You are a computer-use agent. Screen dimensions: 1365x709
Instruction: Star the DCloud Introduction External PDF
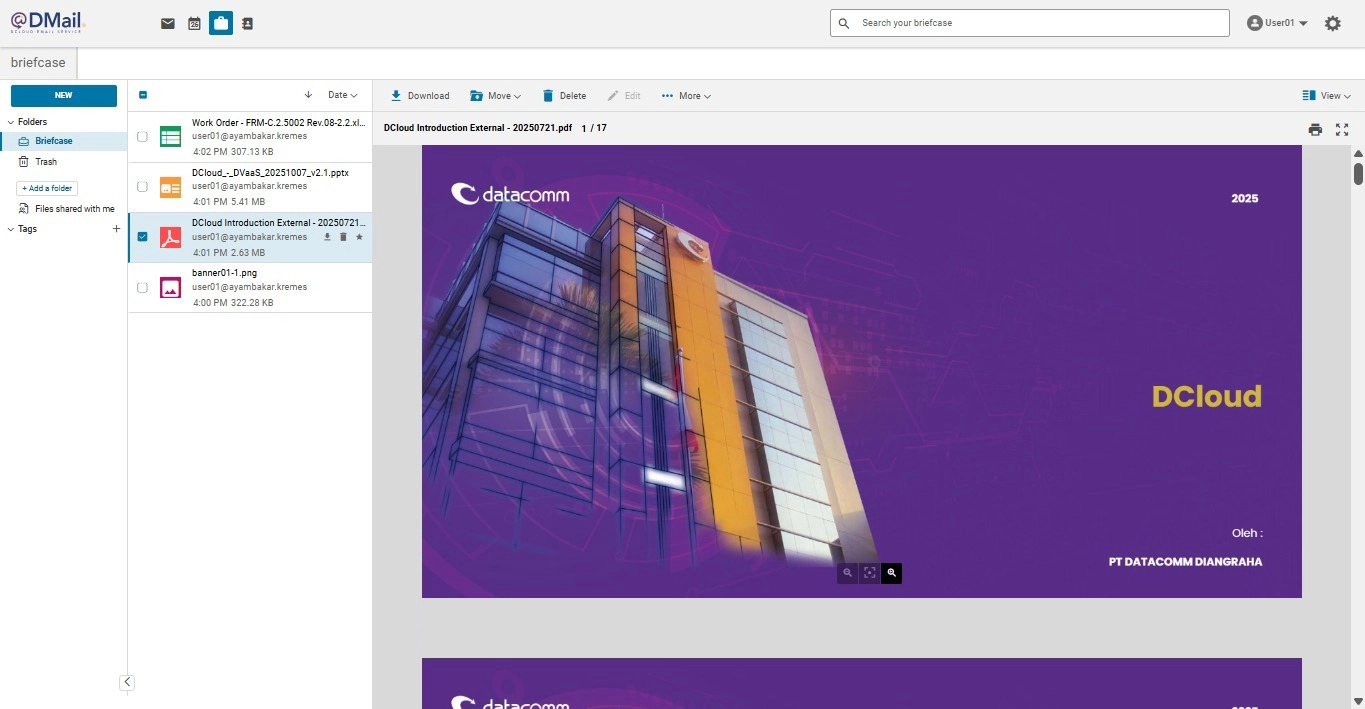pos(360,237)
